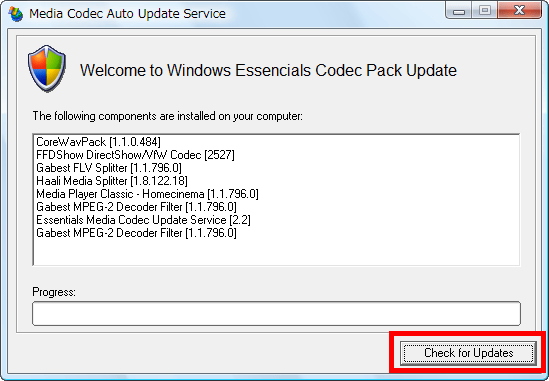Viewport: 549px width, 381px height.
Task: Click the title bar app icon
Action: click(x=15, y=14)
